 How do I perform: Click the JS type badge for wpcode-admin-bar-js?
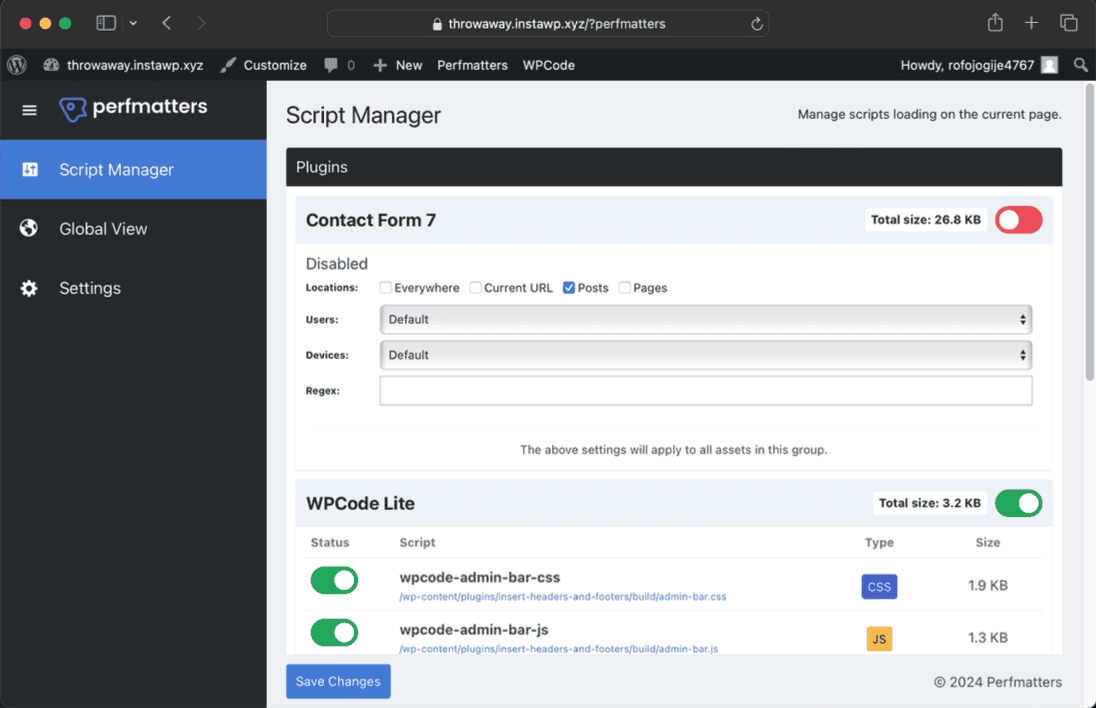tap(879, 638)
